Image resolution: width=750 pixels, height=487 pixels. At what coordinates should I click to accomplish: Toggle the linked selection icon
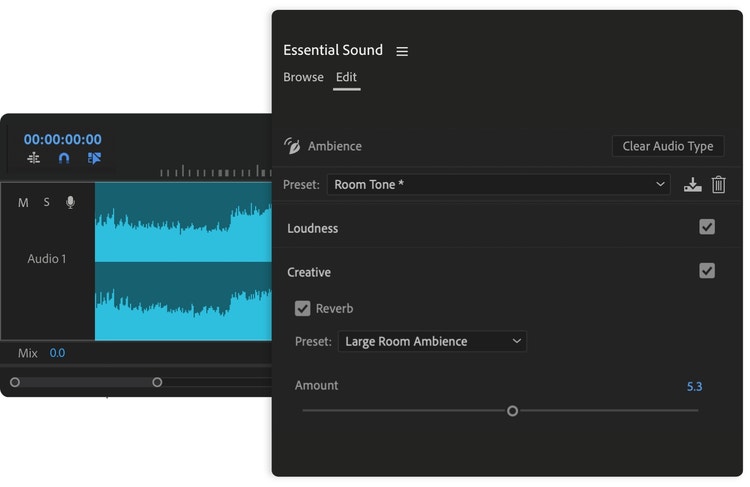pos(94,158)
